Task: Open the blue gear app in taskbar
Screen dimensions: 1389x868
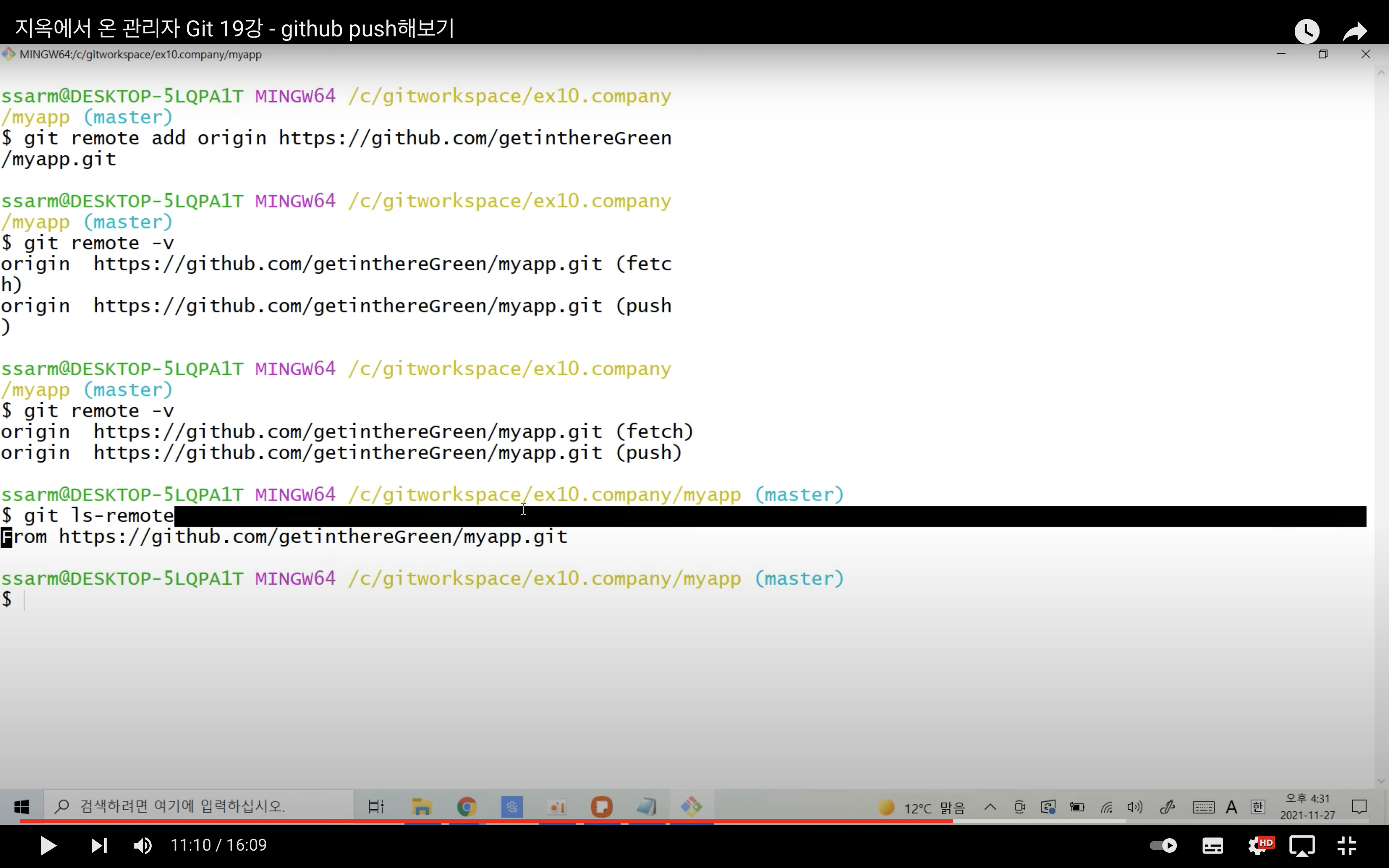Action: (x=511, y=806)
